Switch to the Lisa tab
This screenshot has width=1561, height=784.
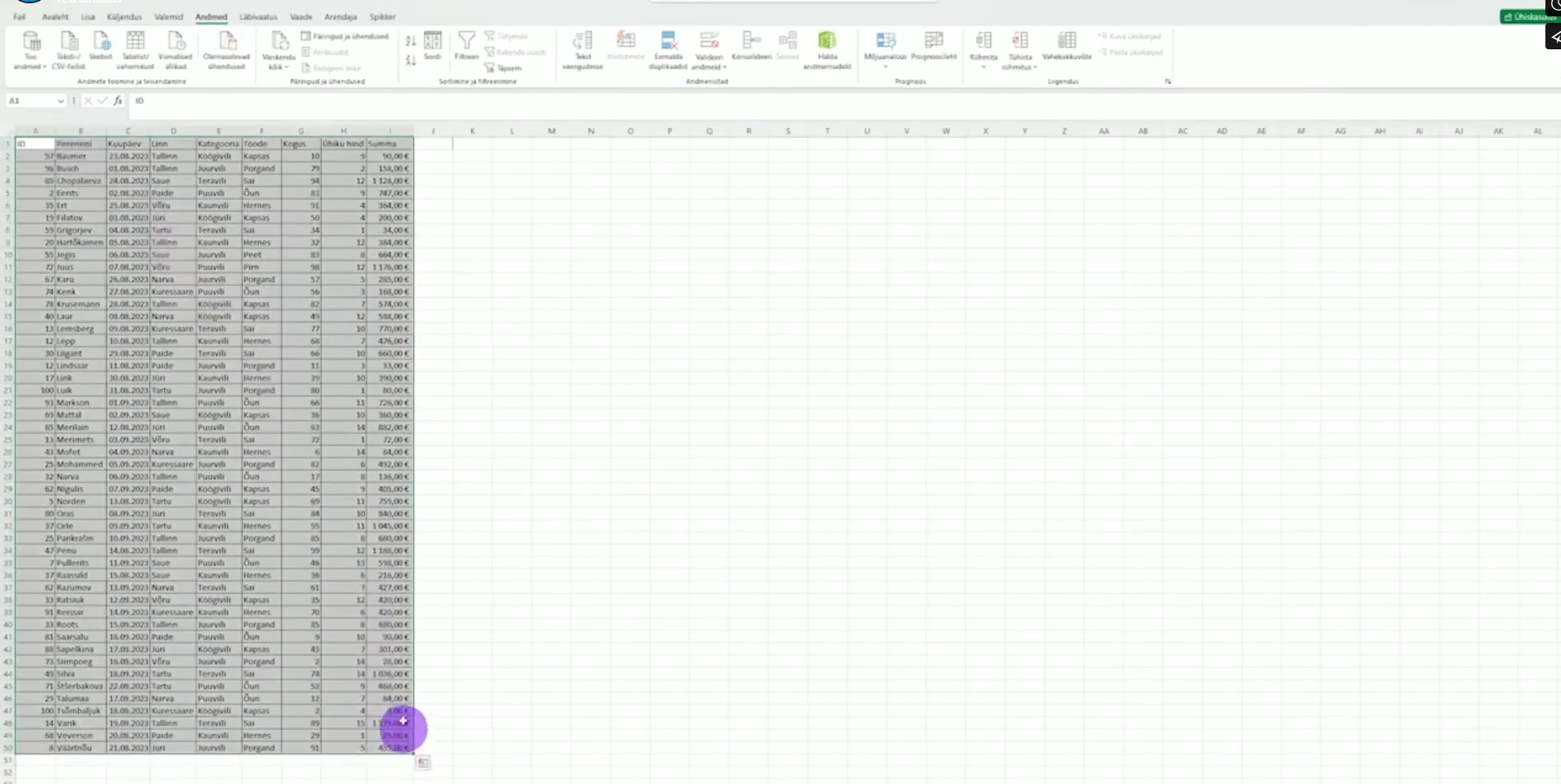(x=88, y=16)
